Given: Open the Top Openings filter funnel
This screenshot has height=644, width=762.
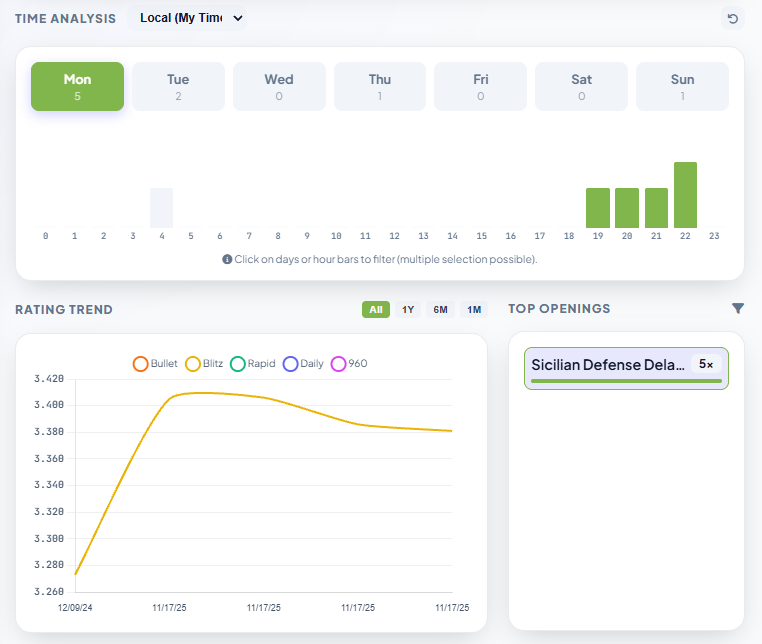Looking at the screenshot, I should pyautogui.click(x=738, y=309).
